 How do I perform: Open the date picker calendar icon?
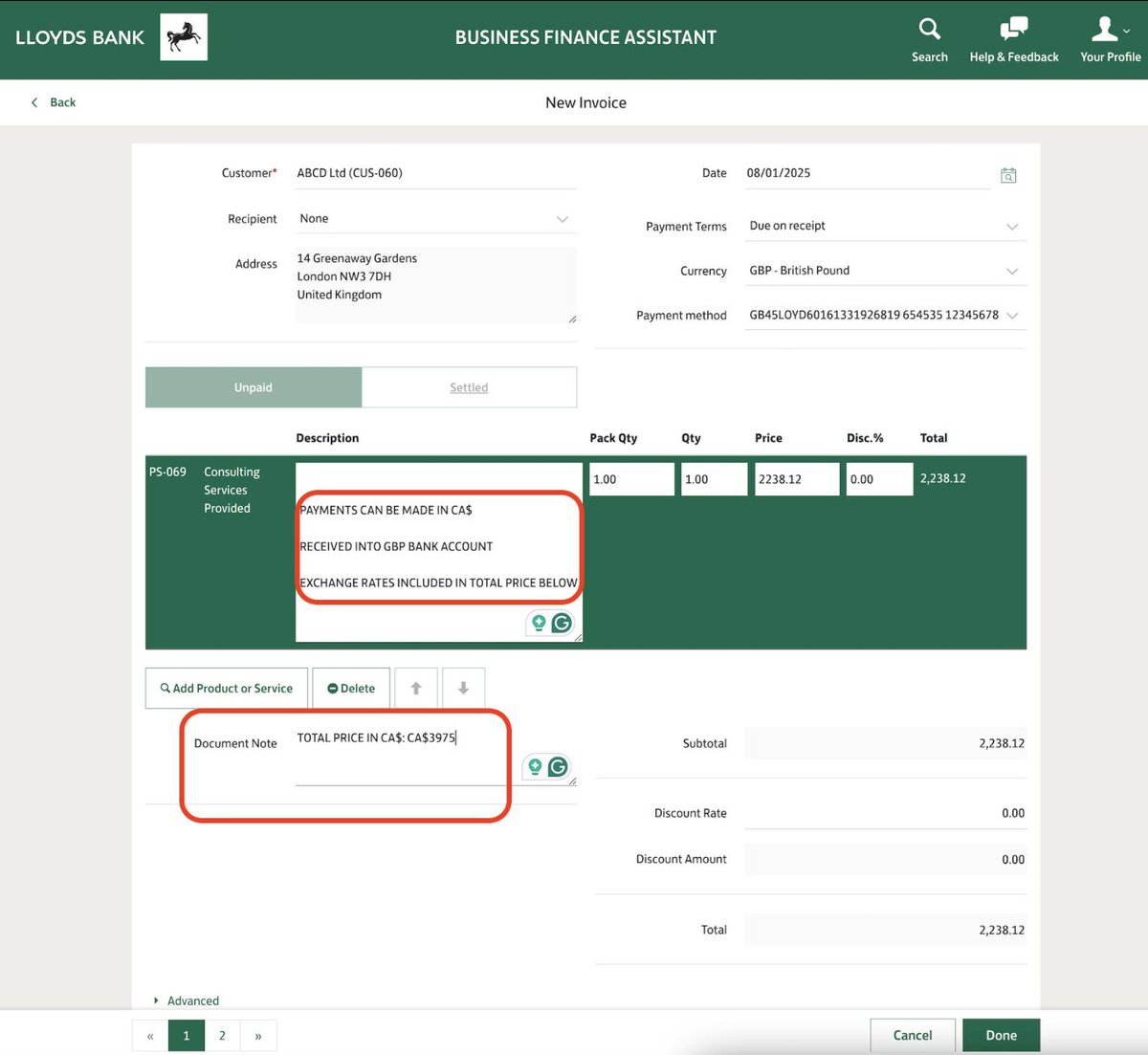pos(1008,175)
